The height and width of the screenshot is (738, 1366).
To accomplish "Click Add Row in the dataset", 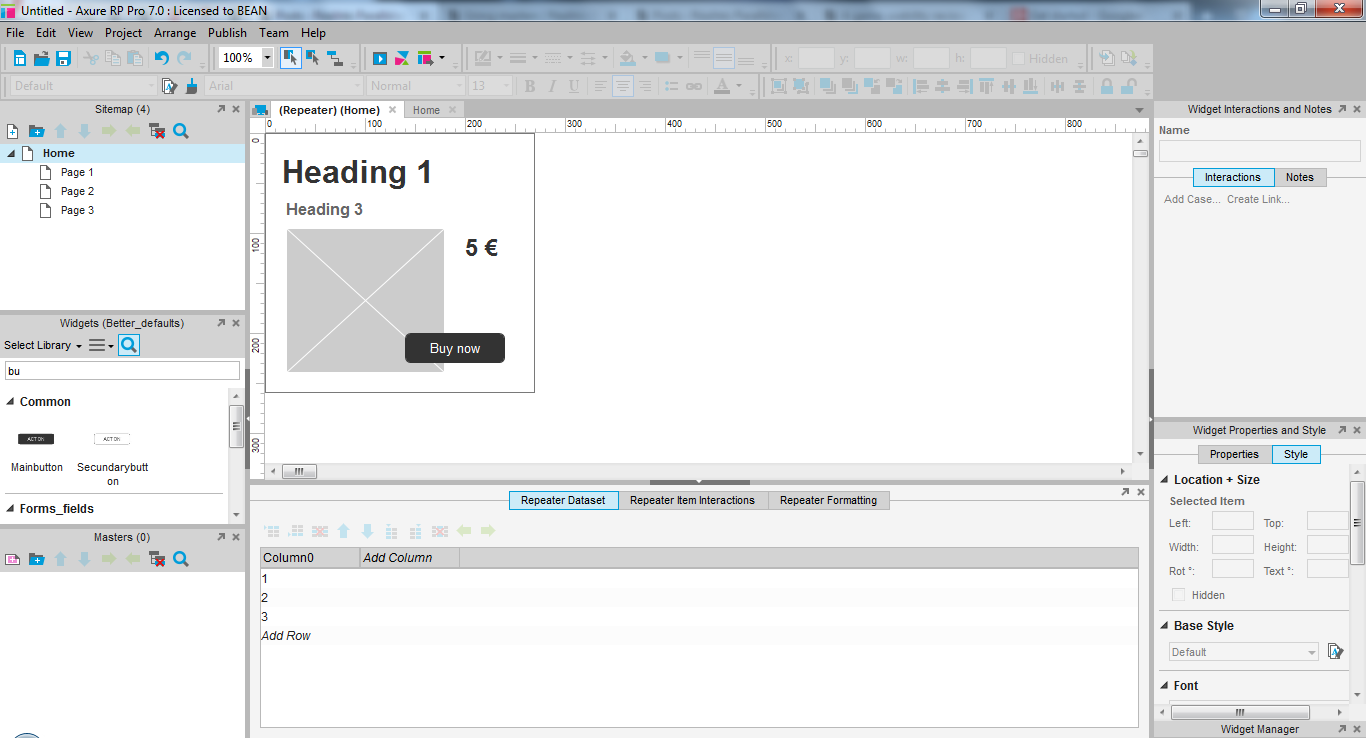I will click(x=286, y=636).
